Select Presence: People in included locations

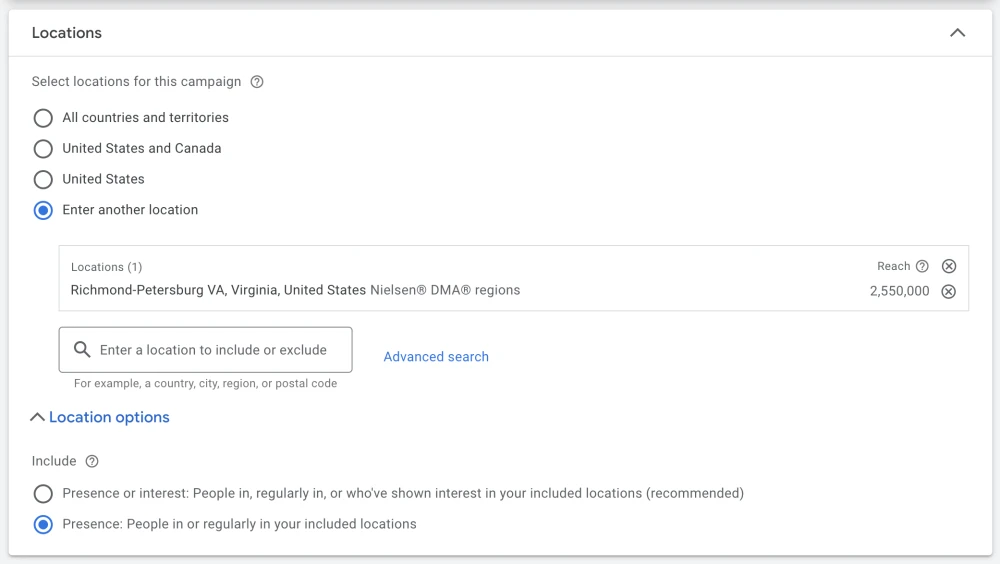coord(43,524)
